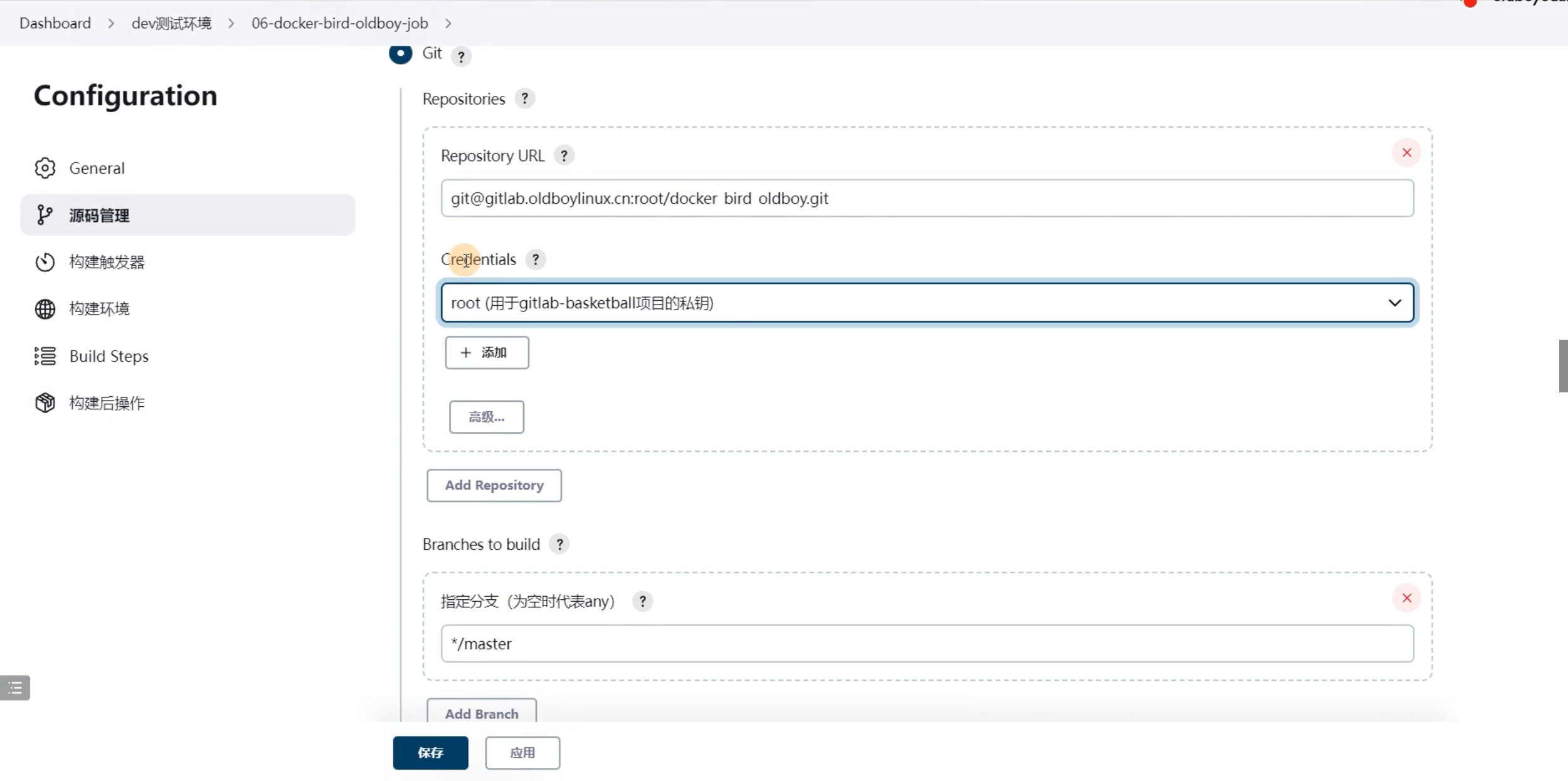Remove the */master branch with red X
This screenshot has width=1568, height=781.
(1407, 598)
